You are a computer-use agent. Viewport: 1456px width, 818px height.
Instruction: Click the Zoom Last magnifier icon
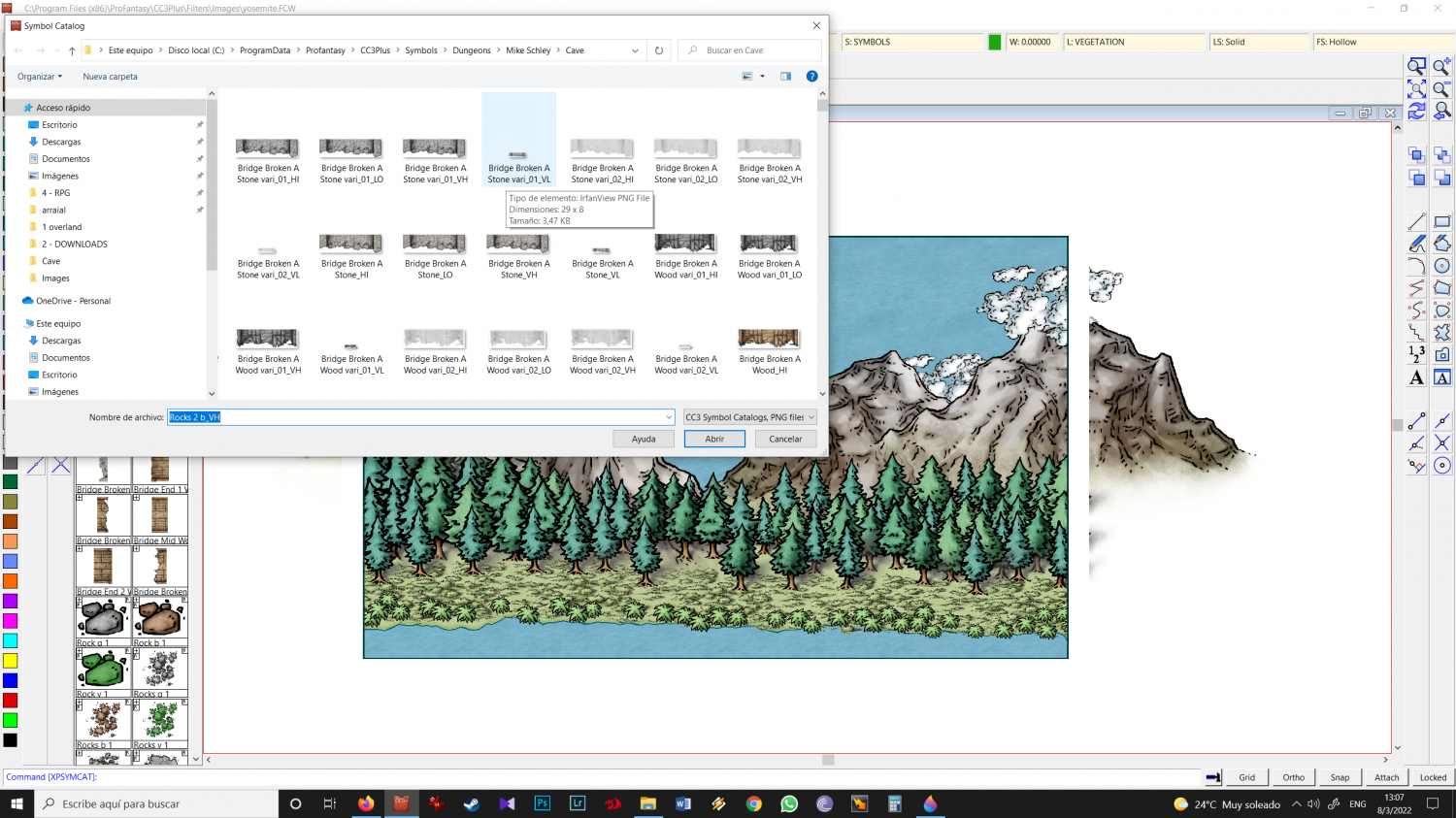1442,111
